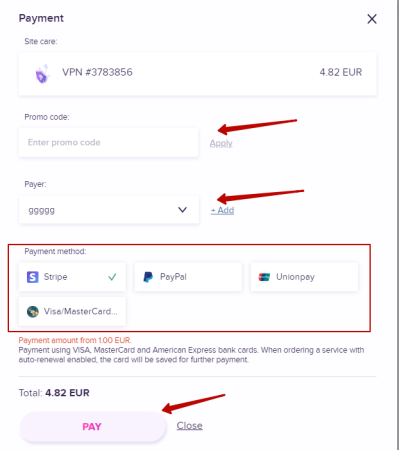Click into the promo code field
Viewport: 399px width, 450px height.
[x=109, y=143]
